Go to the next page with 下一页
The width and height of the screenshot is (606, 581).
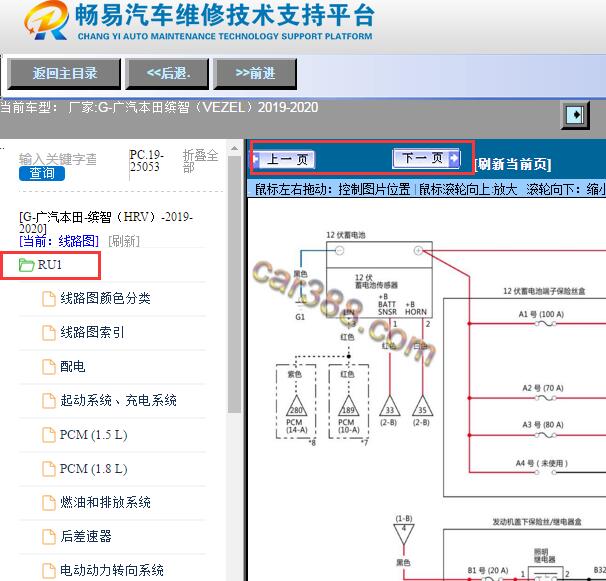(426, 158)
